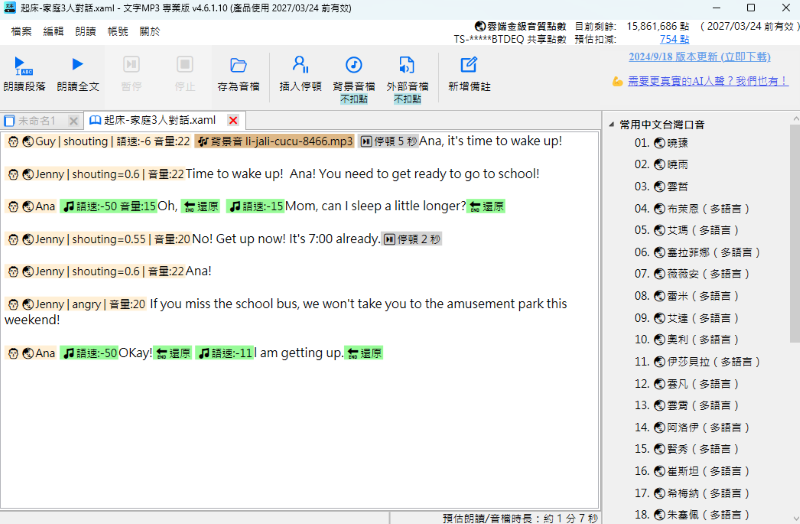Click the 存為音檔 save audio folder icon

click(x=238, y=66)
